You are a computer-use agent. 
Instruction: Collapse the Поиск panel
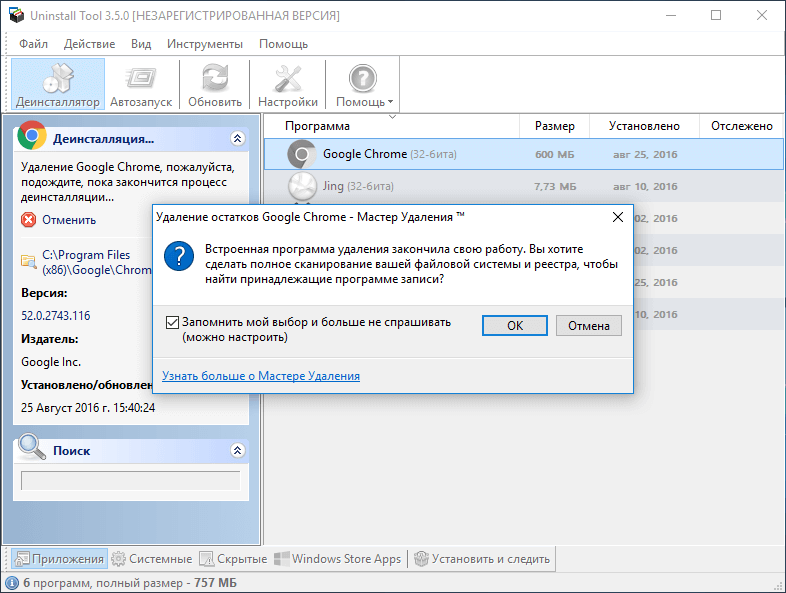238,450
